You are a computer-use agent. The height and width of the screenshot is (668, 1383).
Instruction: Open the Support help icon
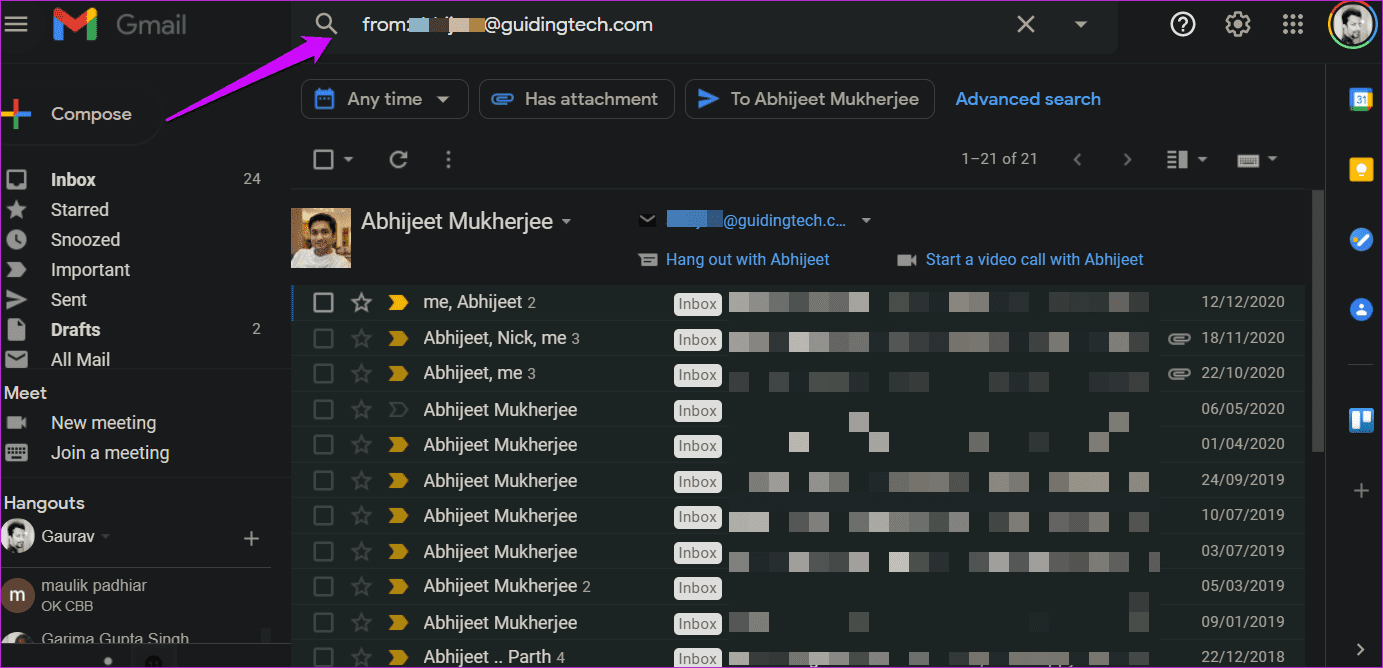click(x=1183, y=24)
